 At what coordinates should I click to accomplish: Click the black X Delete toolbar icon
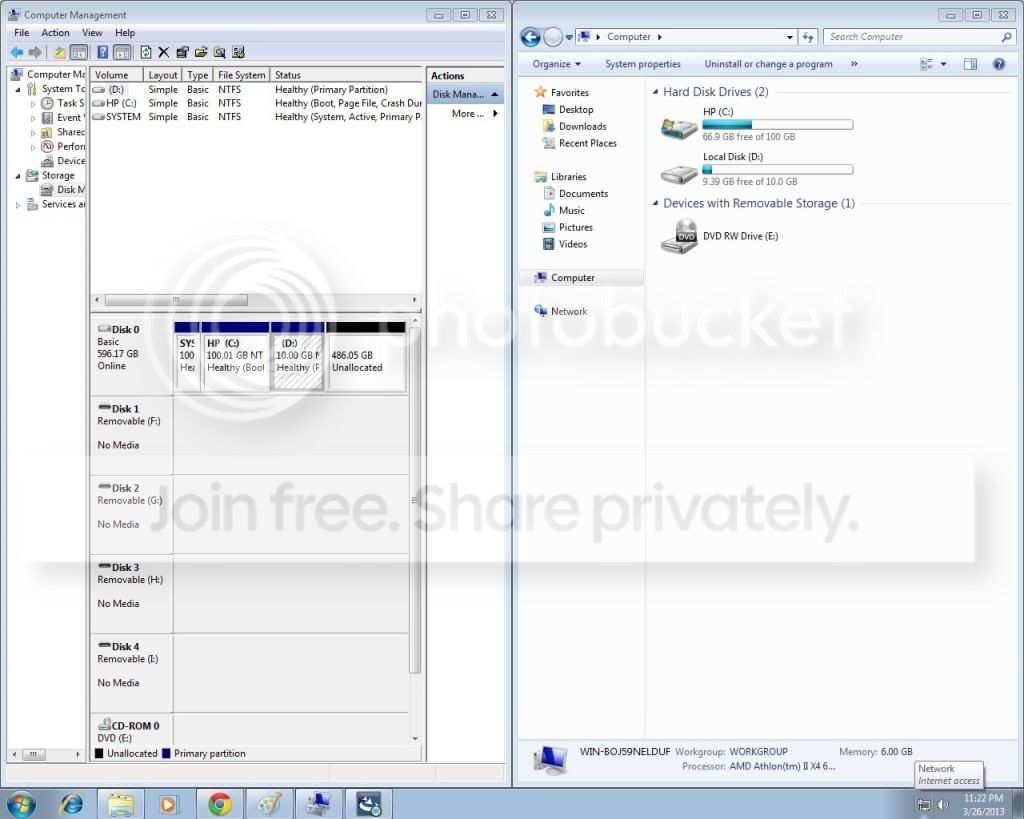coord(164,52)
